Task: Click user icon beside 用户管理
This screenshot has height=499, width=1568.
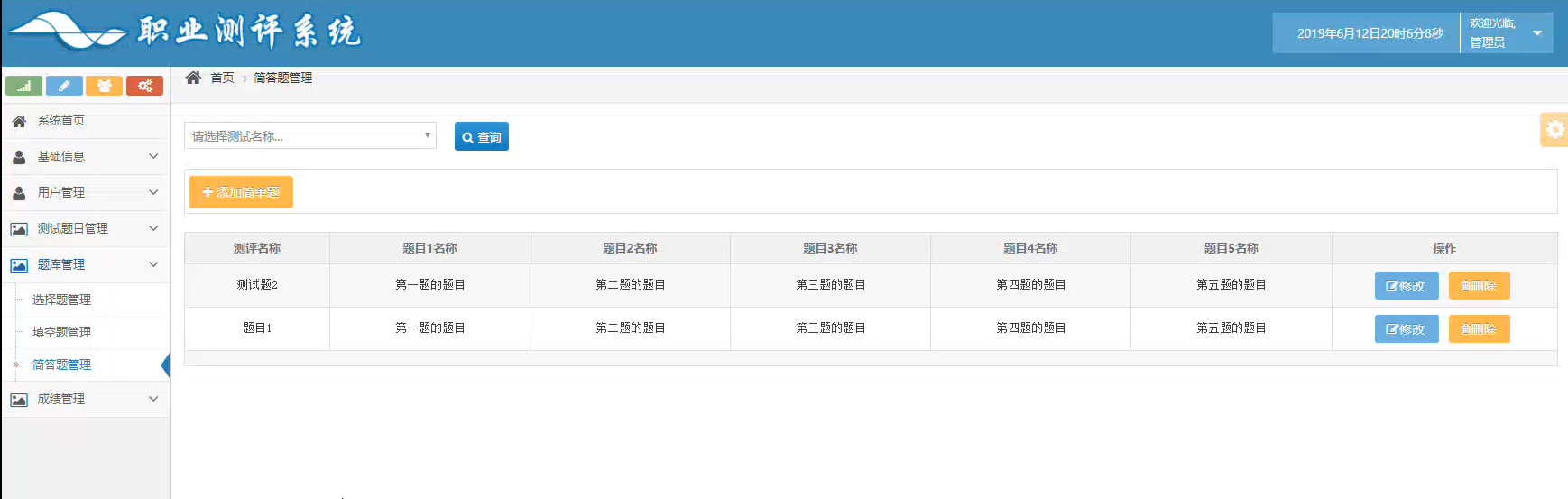Action: pyautogui.click(x=19, y=193)
